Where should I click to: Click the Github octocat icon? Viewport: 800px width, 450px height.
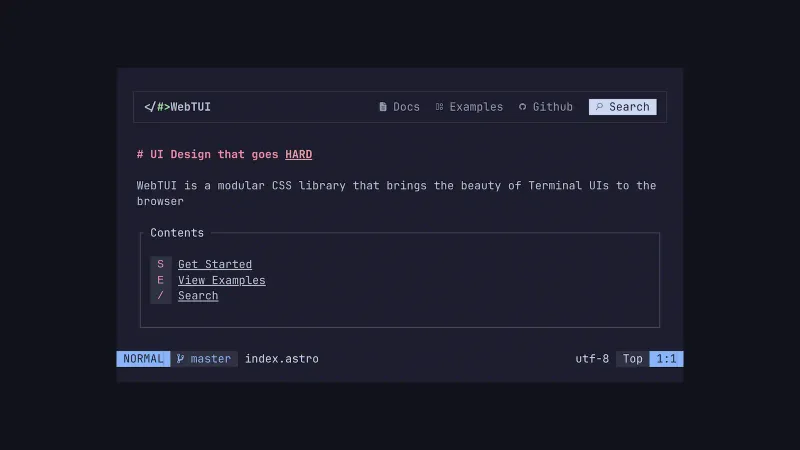click(522, 107)
